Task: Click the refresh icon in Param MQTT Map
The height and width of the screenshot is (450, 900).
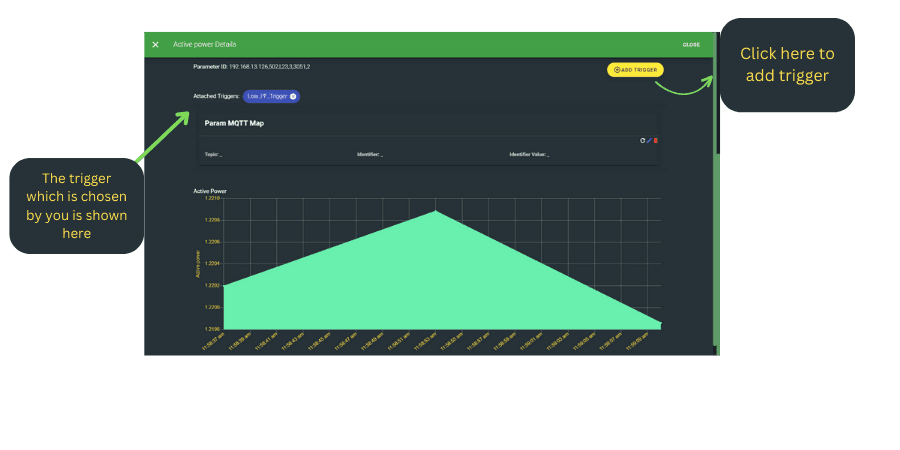Action: pos(642,140)
